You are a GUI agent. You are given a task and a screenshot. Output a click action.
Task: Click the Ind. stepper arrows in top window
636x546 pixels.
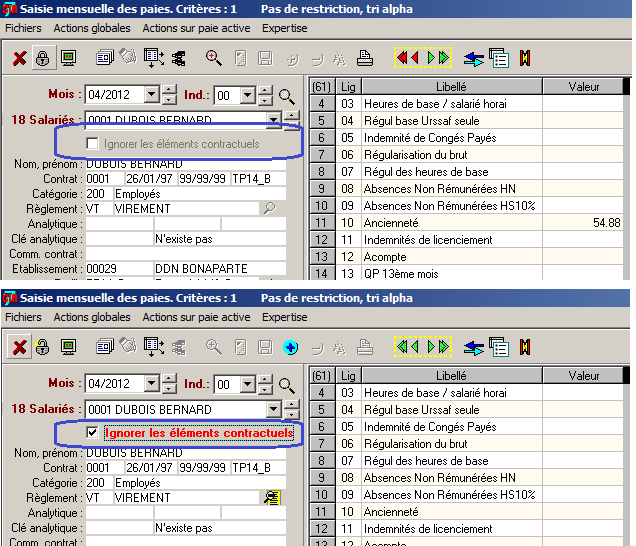click(265, 95)
